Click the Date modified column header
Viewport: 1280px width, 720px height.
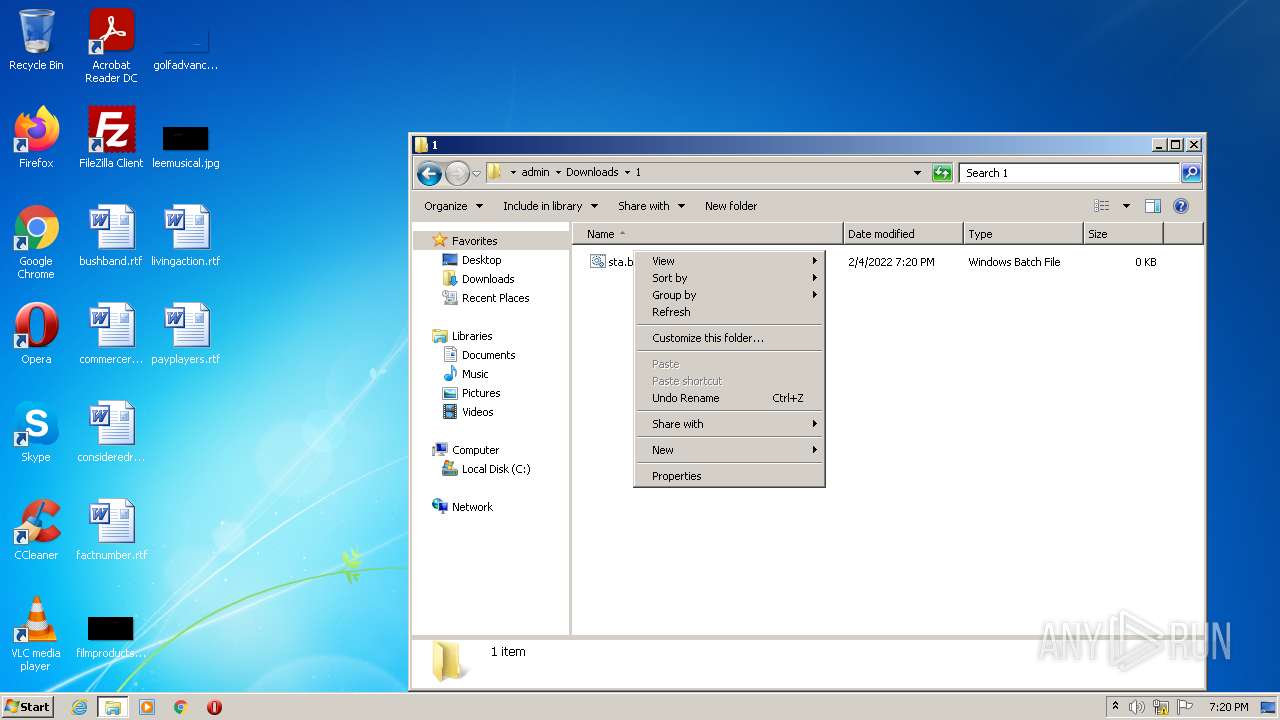(x=903, y=234)
